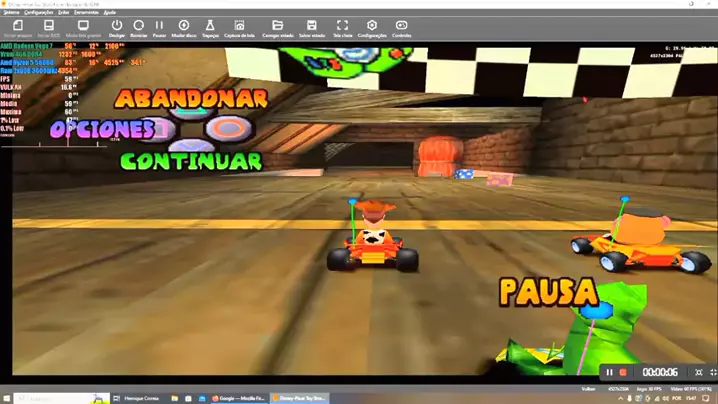This screenshot has height=404, width=718.
Task: Open the Henrique Correa taskbar item
Action: point(141,399)
